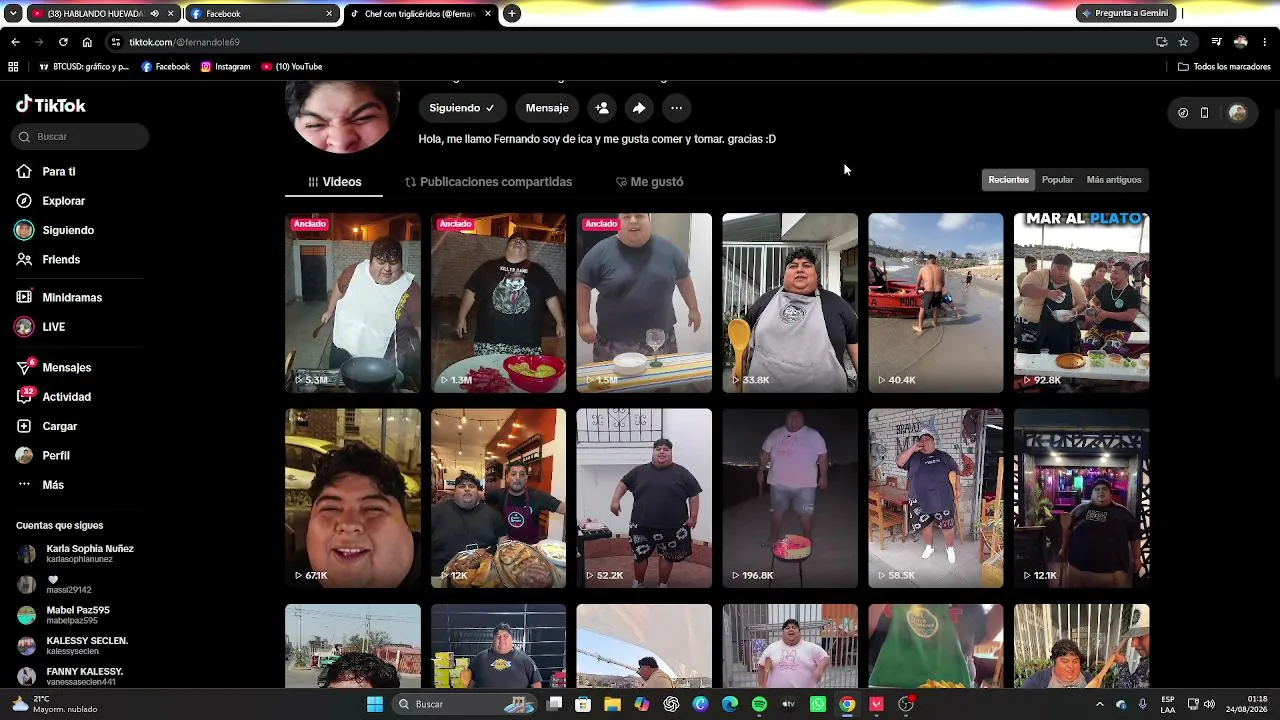Mute the YouTube tab audio
This screenshot has width=1280, height=720.
pos(155,14)
